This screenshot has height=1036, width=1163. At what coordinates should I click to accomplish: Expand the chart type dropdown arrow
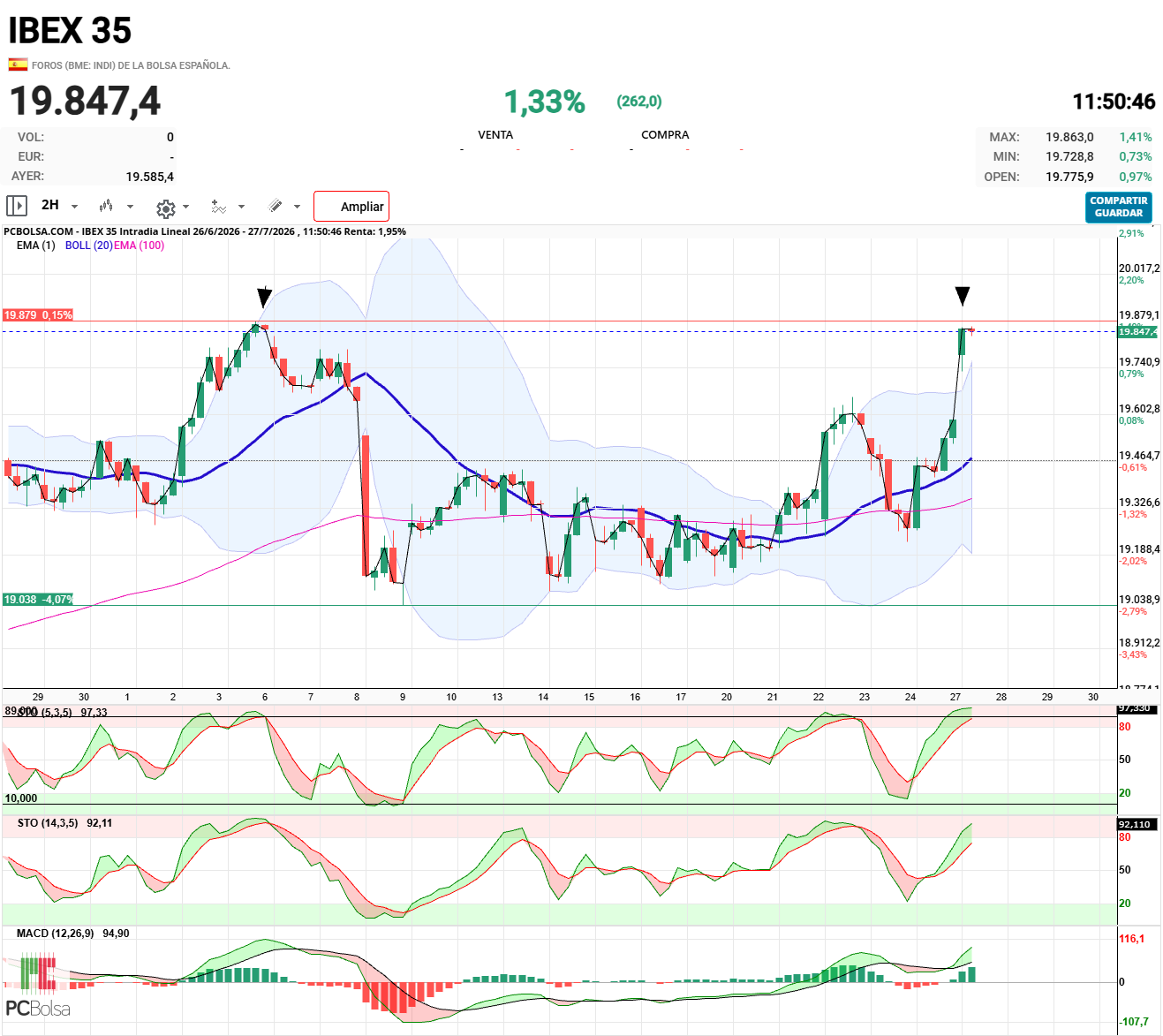tap(130, 207)
